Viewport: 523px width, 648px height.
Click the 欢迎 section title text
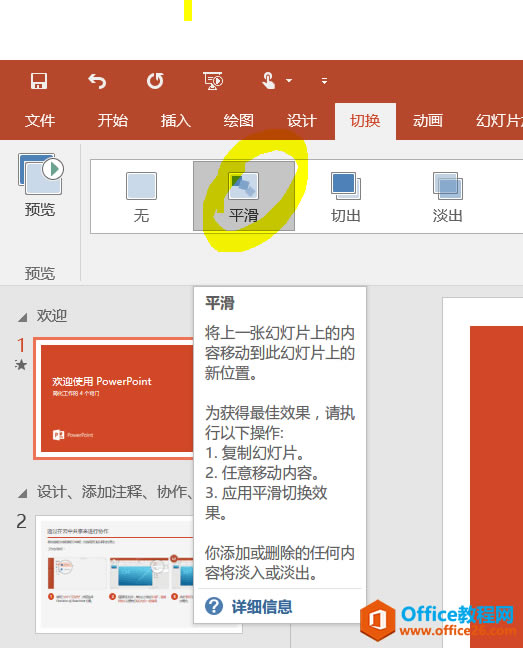52,316
